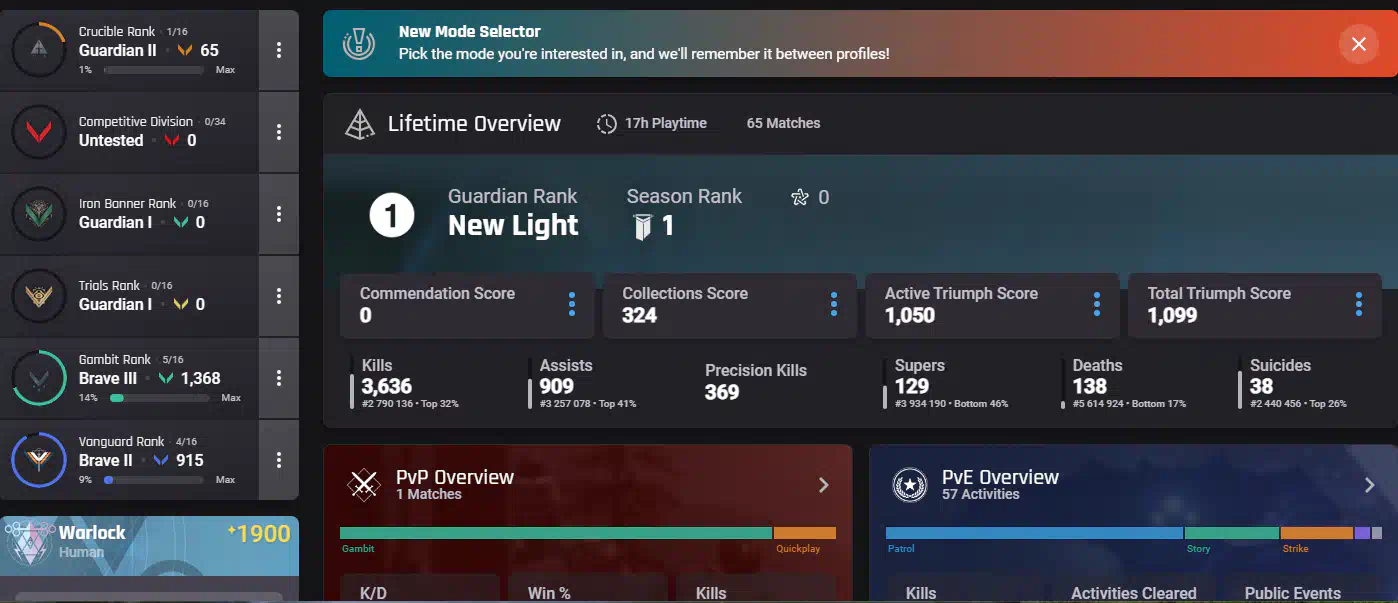Viewport: 1398px width, 603px height.
Task: Open Gambit Rank three-dot options menu
Action: (279, 378)
